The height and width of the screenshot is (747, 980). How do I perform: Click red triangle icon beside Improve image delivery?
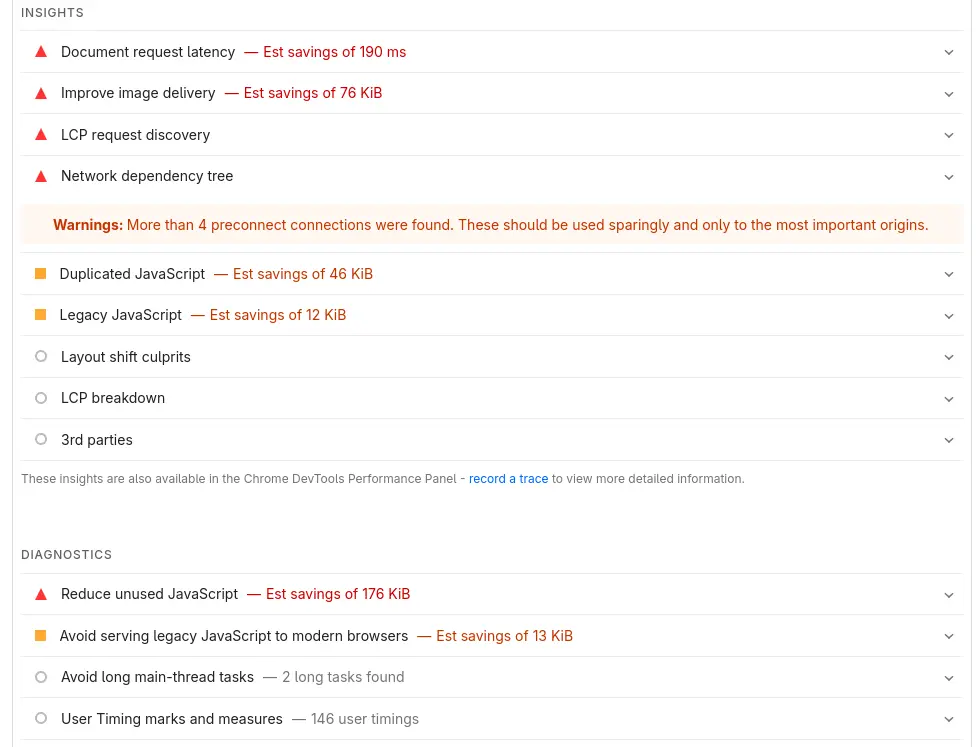click(41, 93)
